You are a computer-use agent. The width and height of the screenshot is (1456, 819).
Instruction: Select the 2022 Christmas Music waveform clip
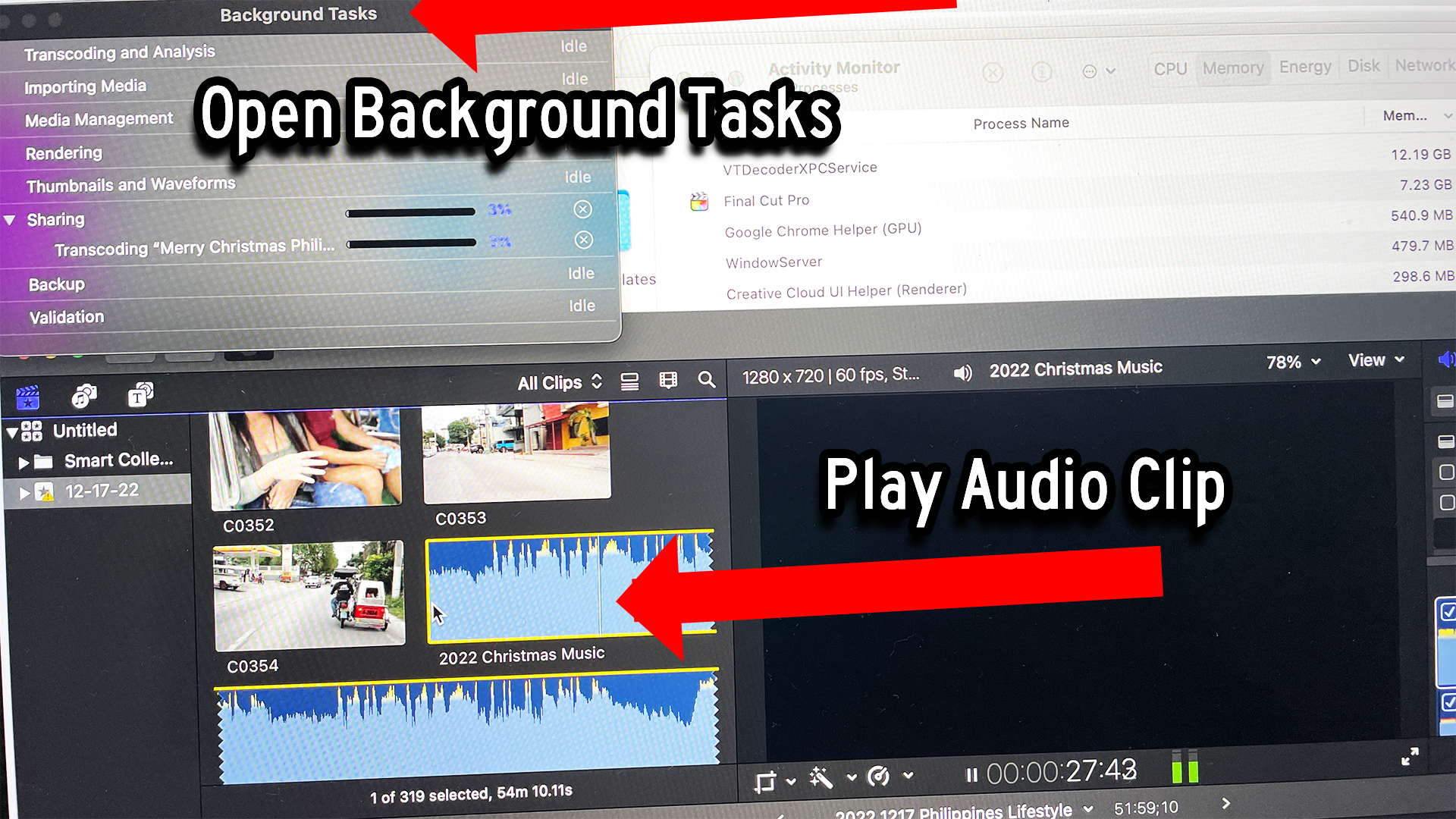click(x=571, y=585)
